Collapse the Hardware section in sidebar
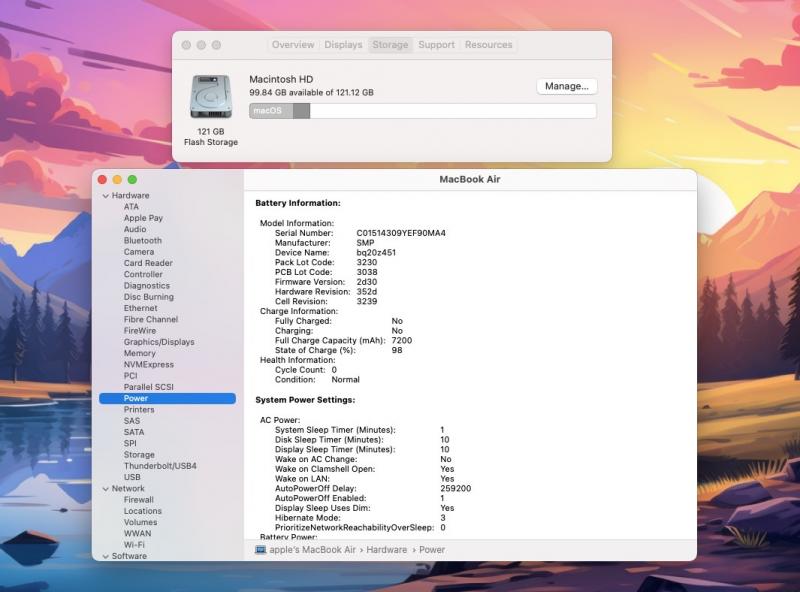 [x=105, y=196]
